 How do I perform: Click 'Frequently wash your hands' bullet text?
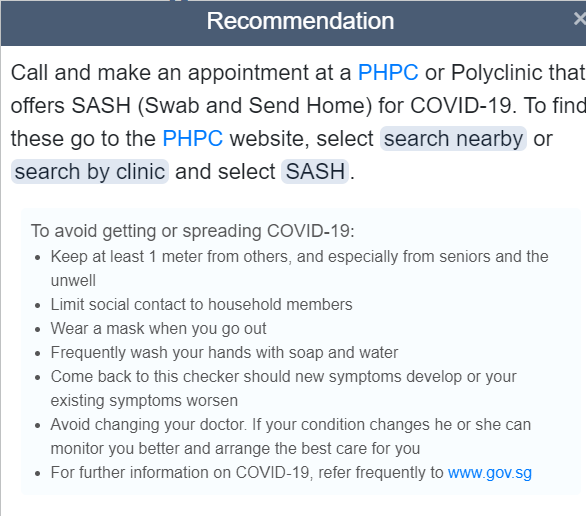pos(224,353)
